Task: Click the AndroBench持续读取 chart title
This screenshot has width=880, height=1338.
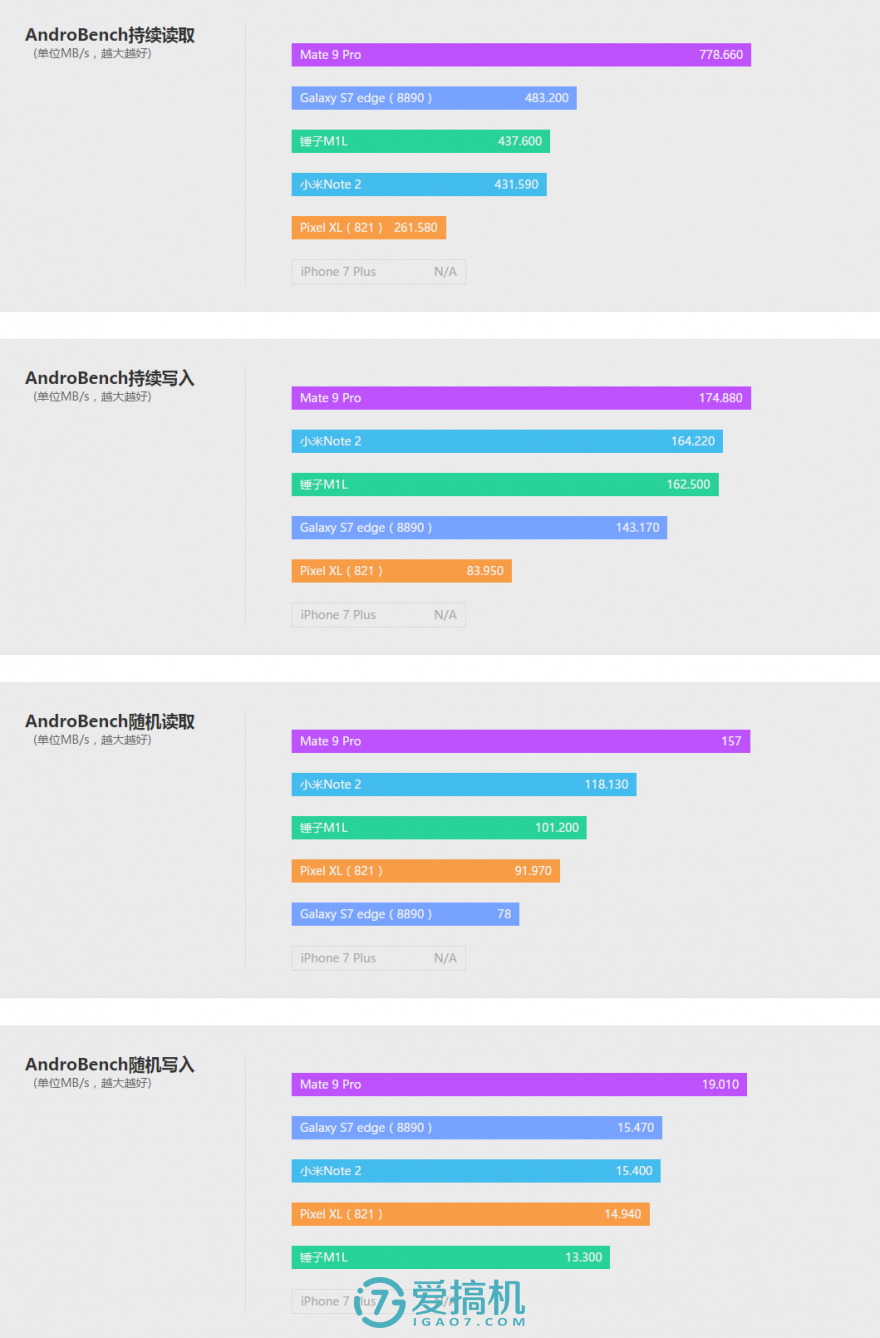Action: click(x=110, y=36)
